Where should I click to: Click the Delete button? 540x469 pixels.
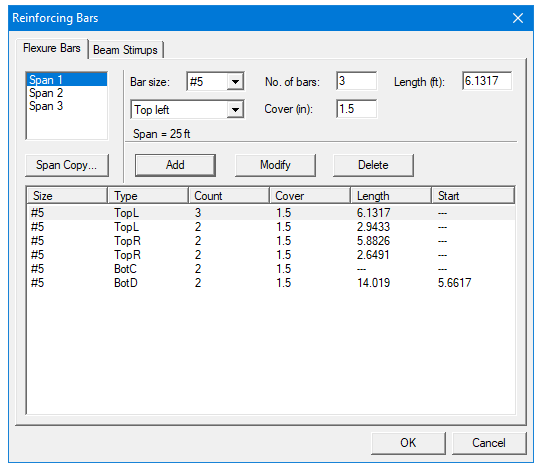pos(373,165)
